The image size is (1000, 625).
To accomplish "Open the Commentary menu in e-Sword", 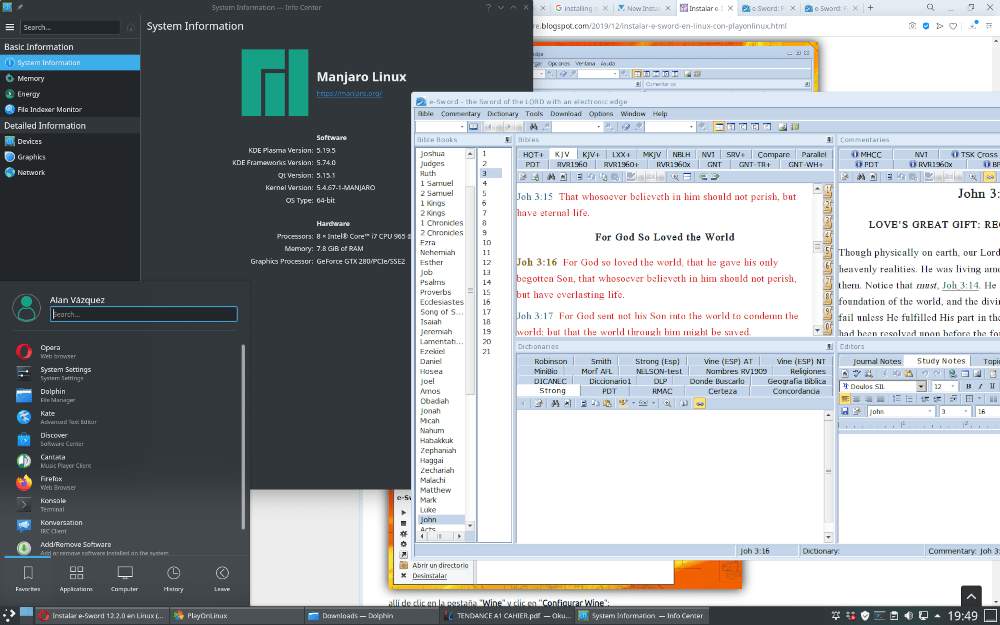I will click(460, 114).
